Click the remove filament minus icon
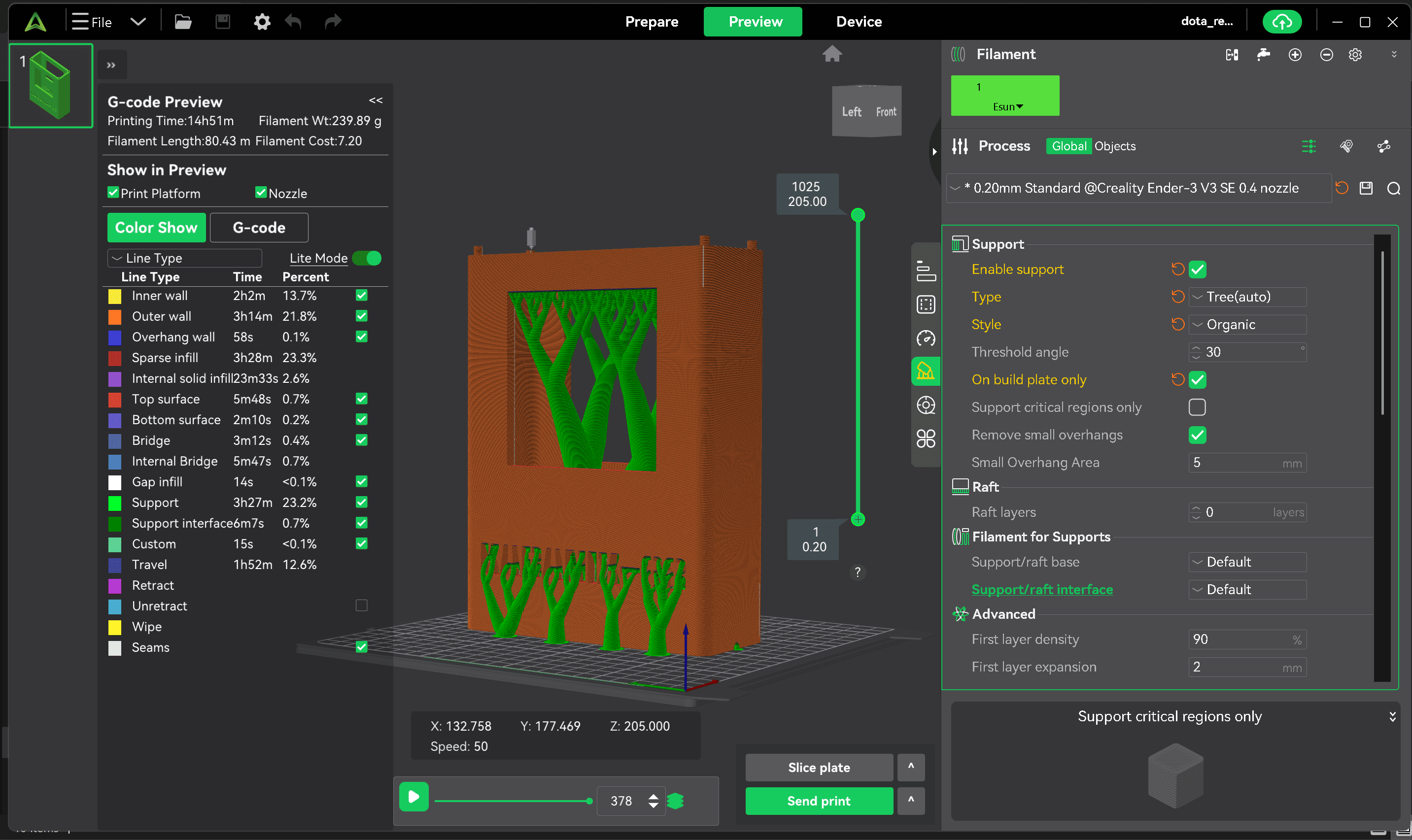Viewport: 1412px width, 840px height. pos(1326,54)
